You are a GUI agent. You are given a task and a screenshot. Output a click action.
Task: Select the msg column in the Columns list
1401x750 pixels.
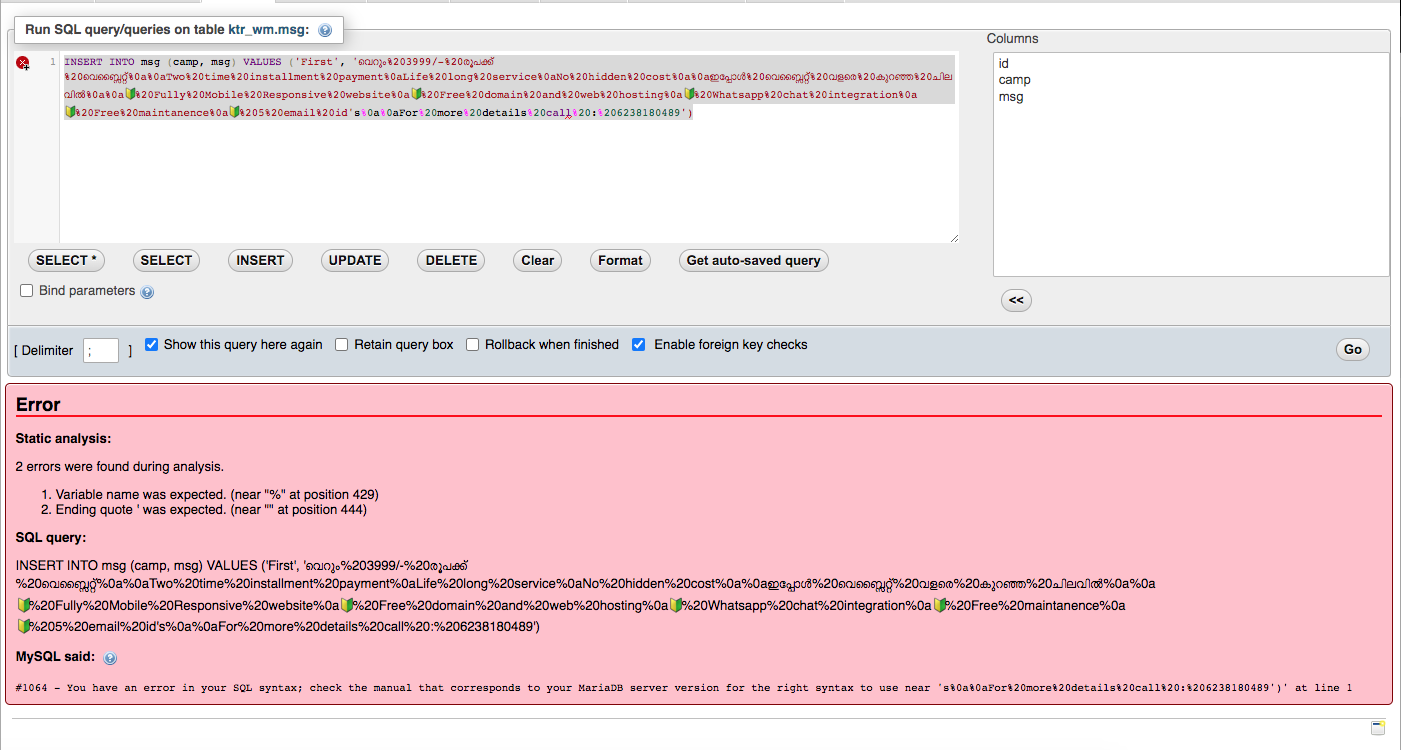[x=1010, y=97]
